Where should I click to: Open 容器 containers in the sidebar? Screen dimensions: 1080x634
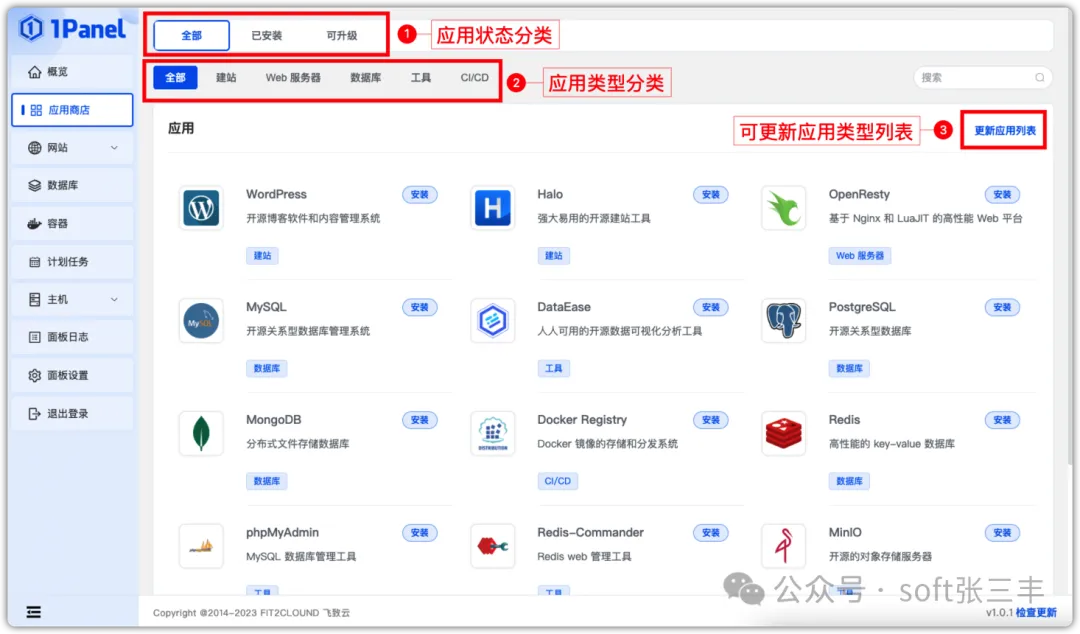(x=72, y=223)
